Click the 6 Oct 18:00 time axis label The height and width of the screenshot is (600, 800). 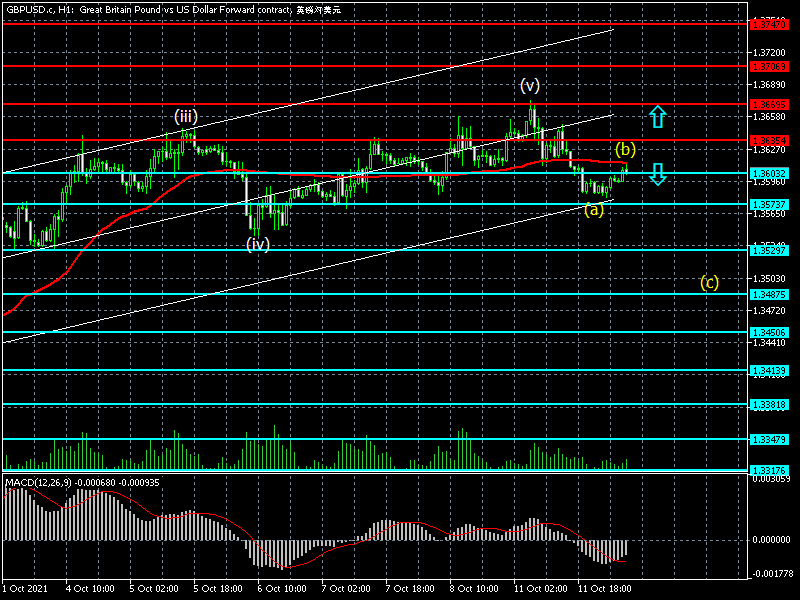point(281,589)
